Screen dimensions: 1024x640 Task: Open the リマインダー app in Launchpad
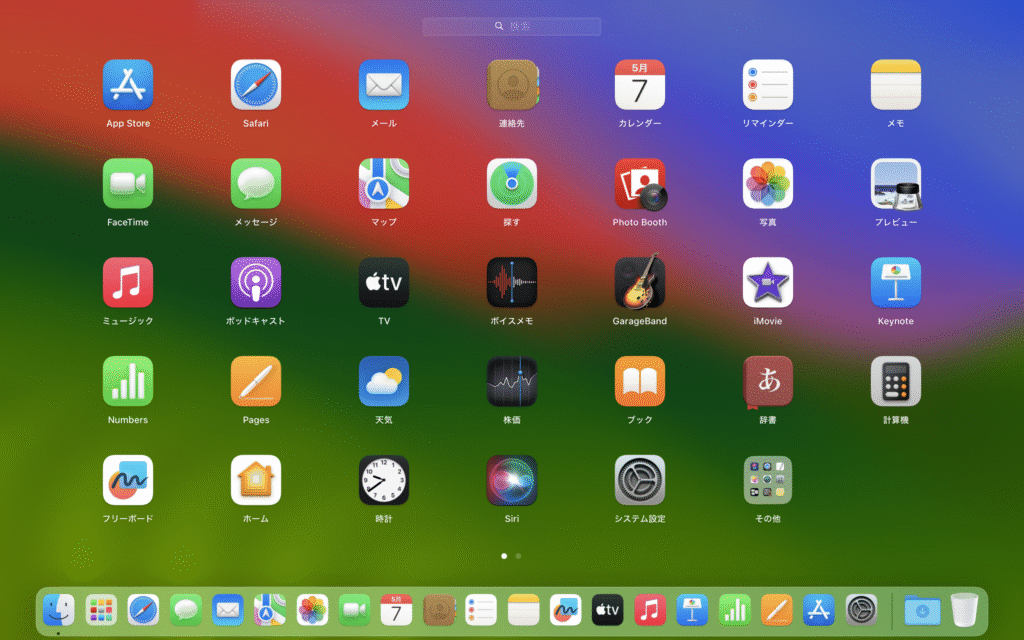[768, 85]
